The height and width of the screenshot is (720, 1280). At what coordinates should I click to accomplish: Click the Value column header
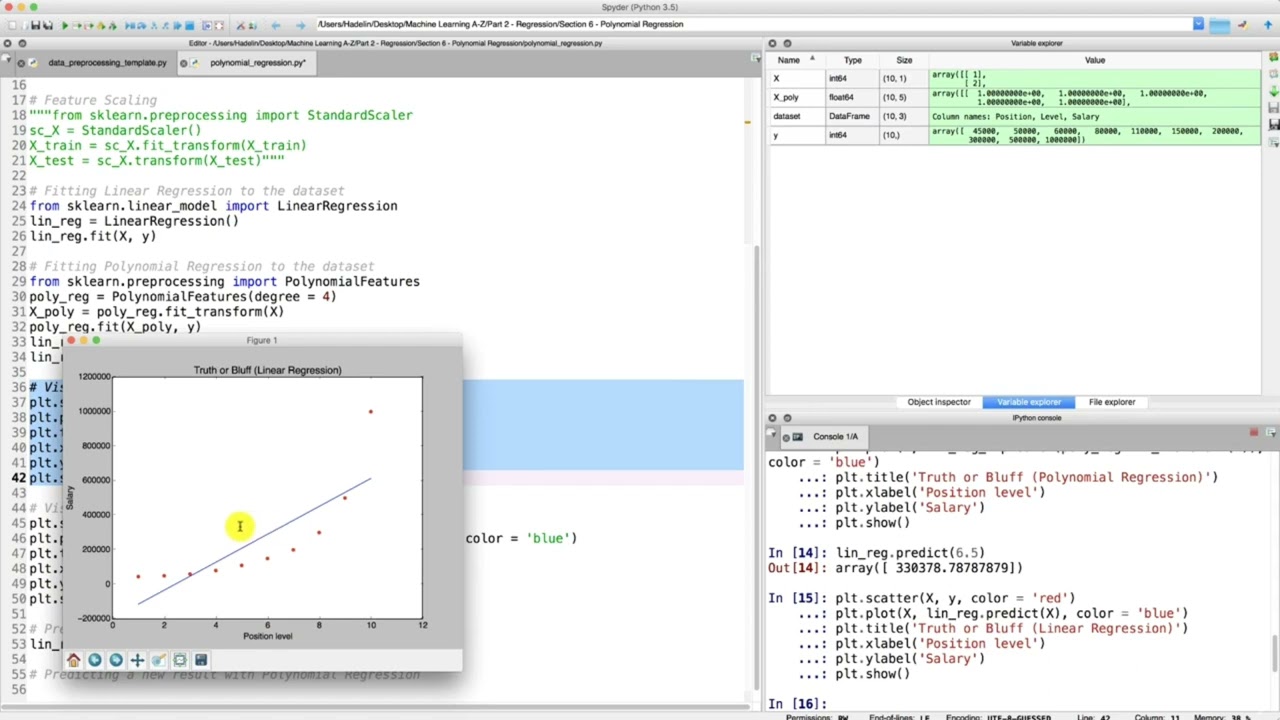[1095, 60]
